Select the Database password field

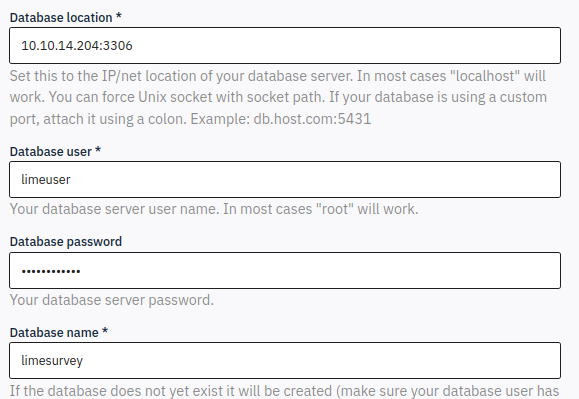[285, 271]
